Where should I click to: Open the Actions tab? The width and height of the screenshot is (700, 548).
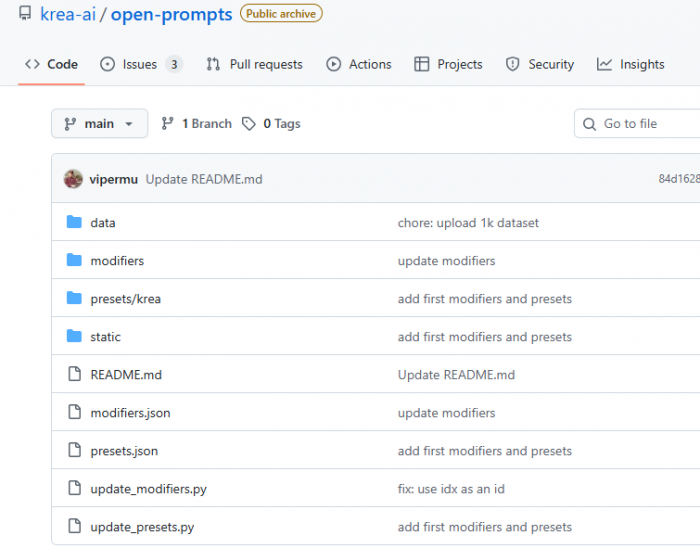[359, 64]
